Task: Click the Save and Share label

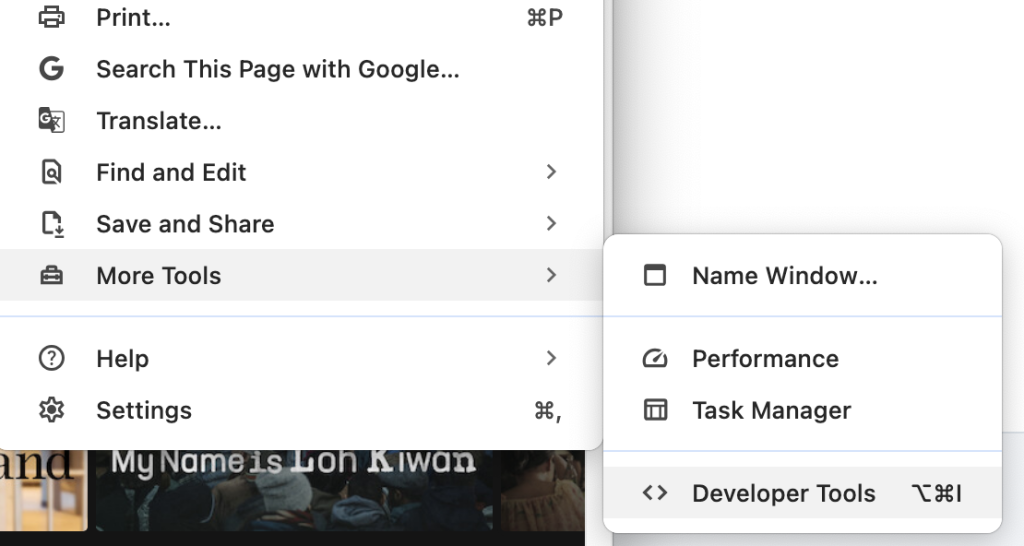Action: point(185,224)
